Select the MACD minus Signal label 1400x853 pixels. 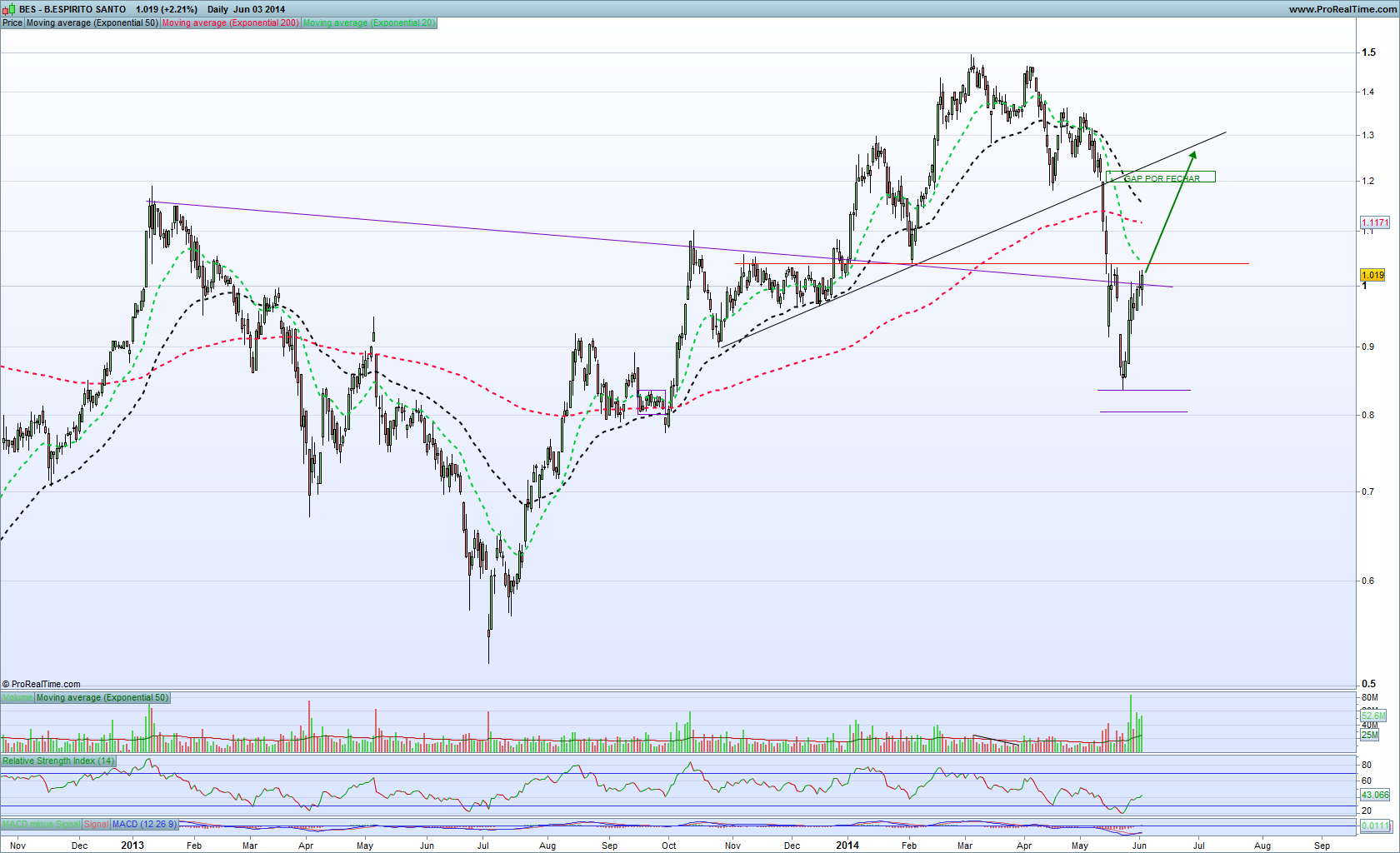[x=41, y=825]
